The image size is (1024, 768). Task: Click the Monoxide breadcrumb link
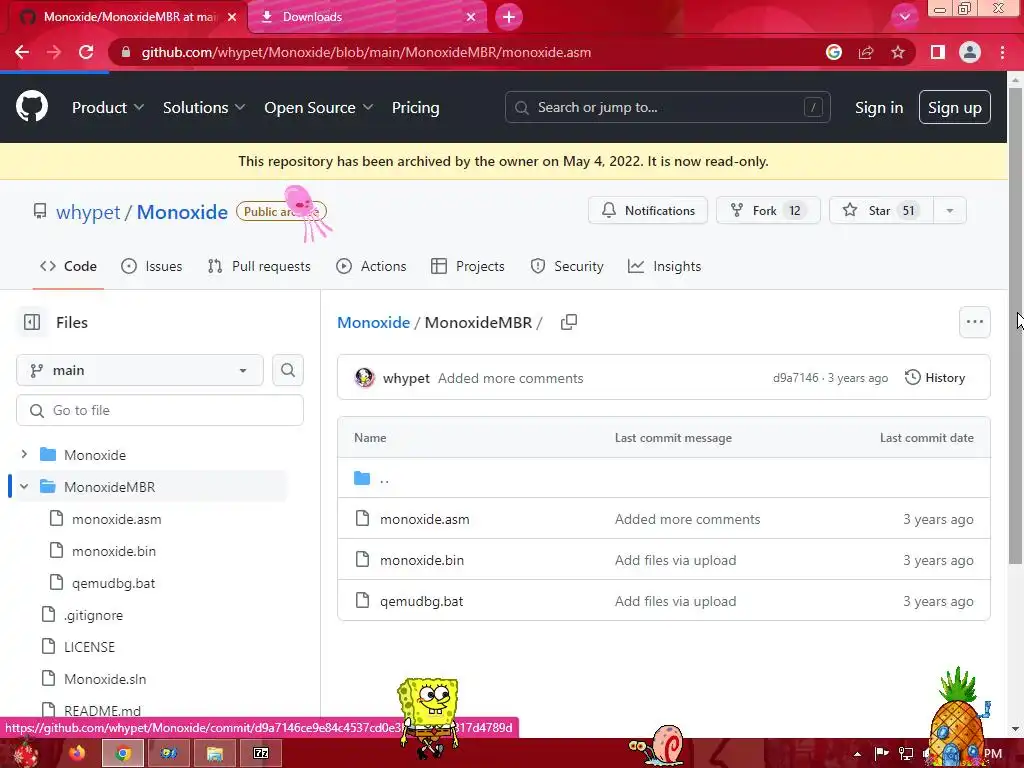374,322
